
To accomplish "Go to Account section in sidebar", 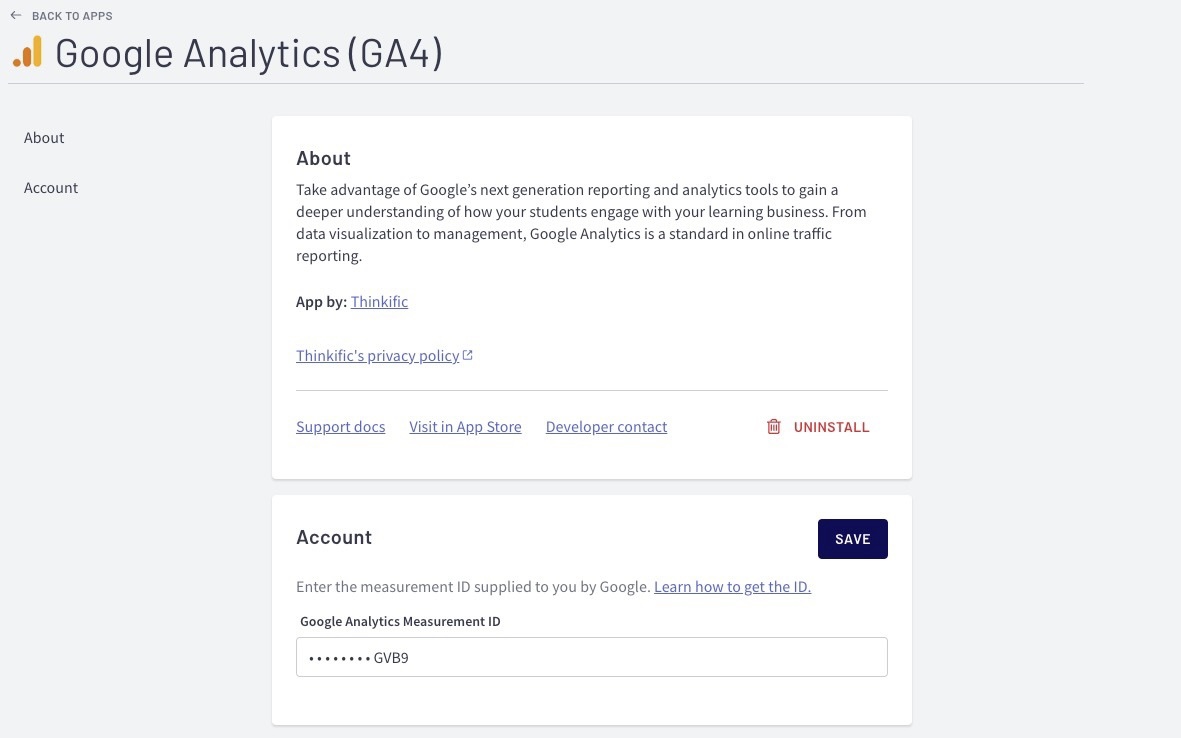I will [x=51, y=188].
